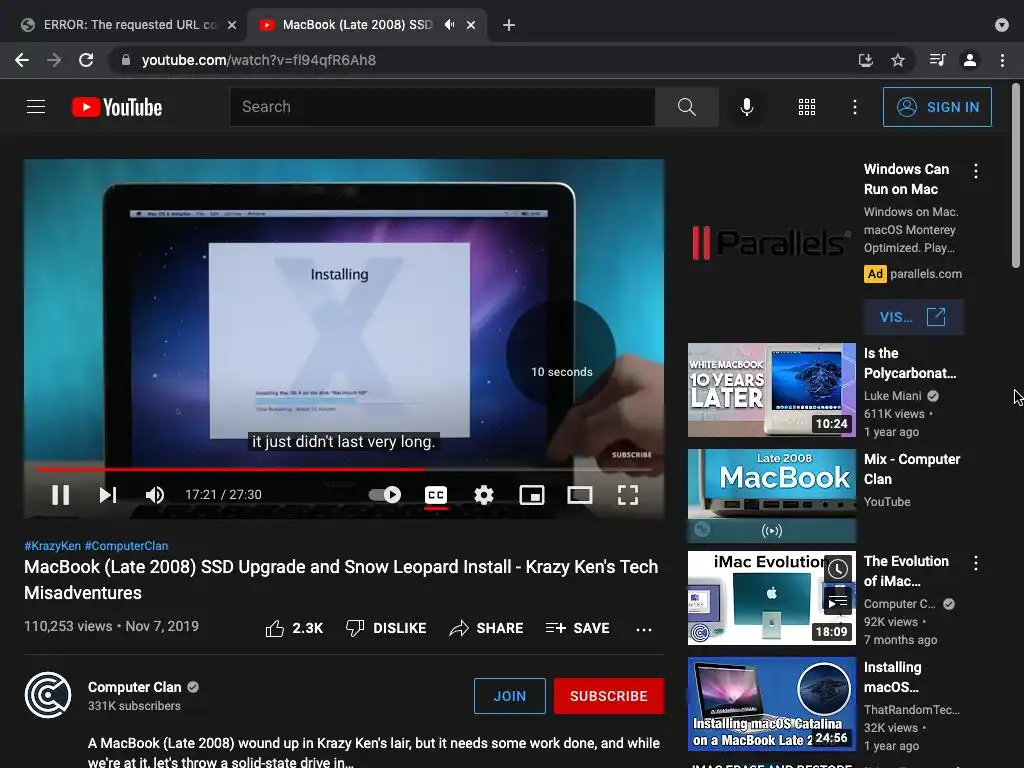Open the YouTube hamburger guide menu

pyautogui.click(x=36, y=106)
